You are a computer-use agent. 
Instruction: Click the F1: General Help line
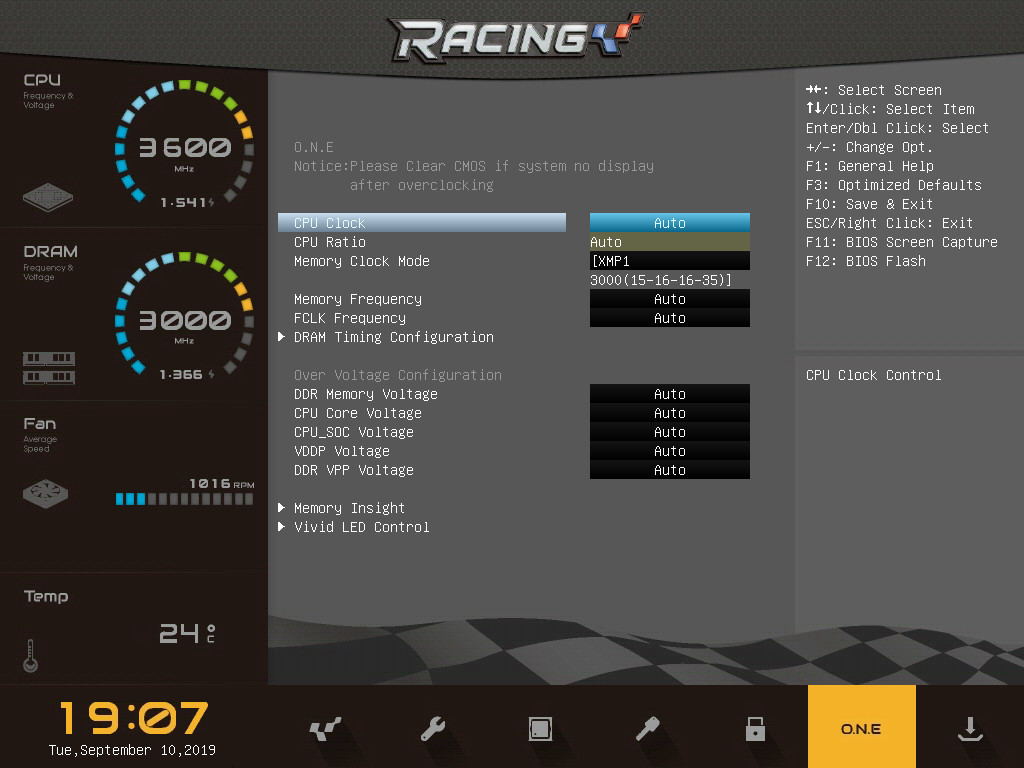click(x=869, y=166)
